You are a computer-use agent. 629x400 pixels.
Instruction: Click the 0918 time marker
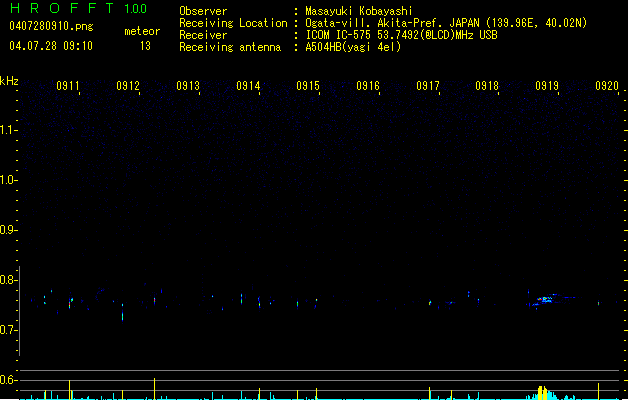(487, 86)
